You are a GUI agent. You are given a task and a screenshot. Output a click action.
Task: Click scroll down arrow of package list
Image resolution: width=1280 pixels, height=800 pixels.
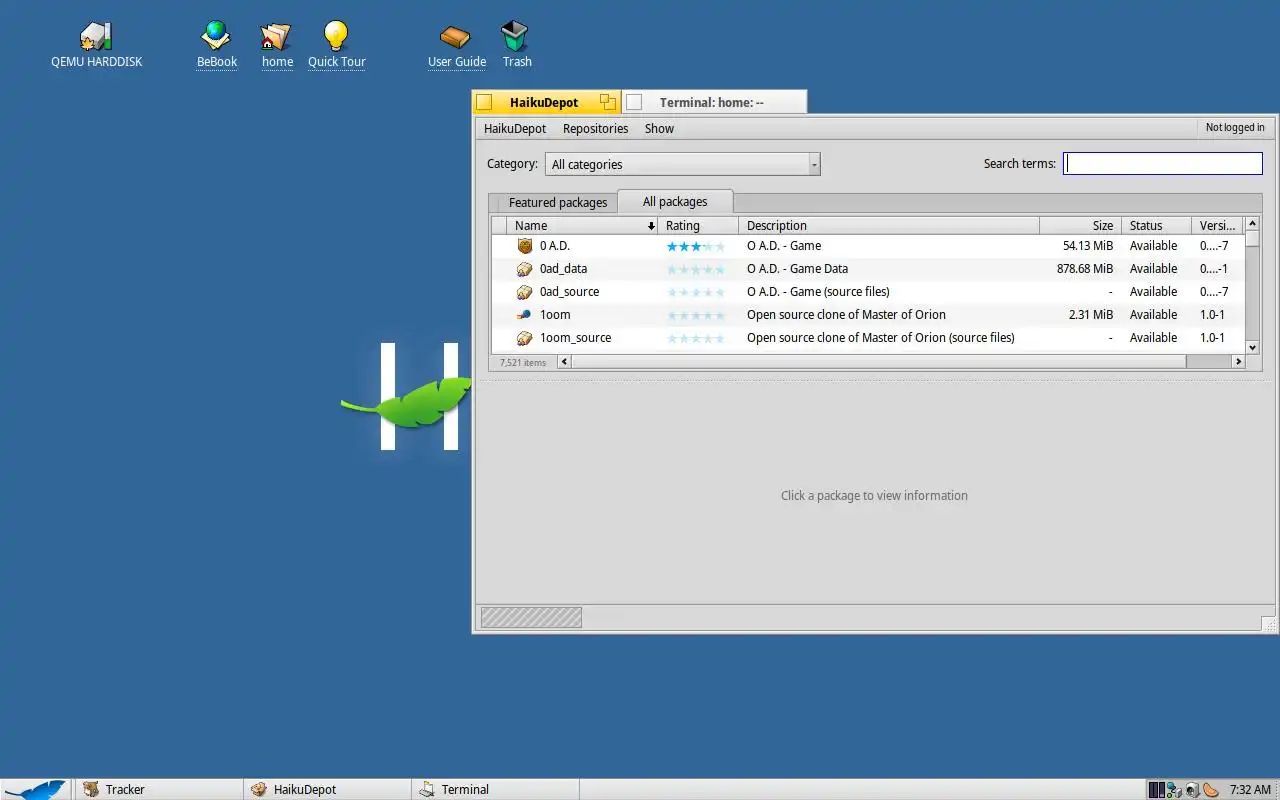(1252, 347)
